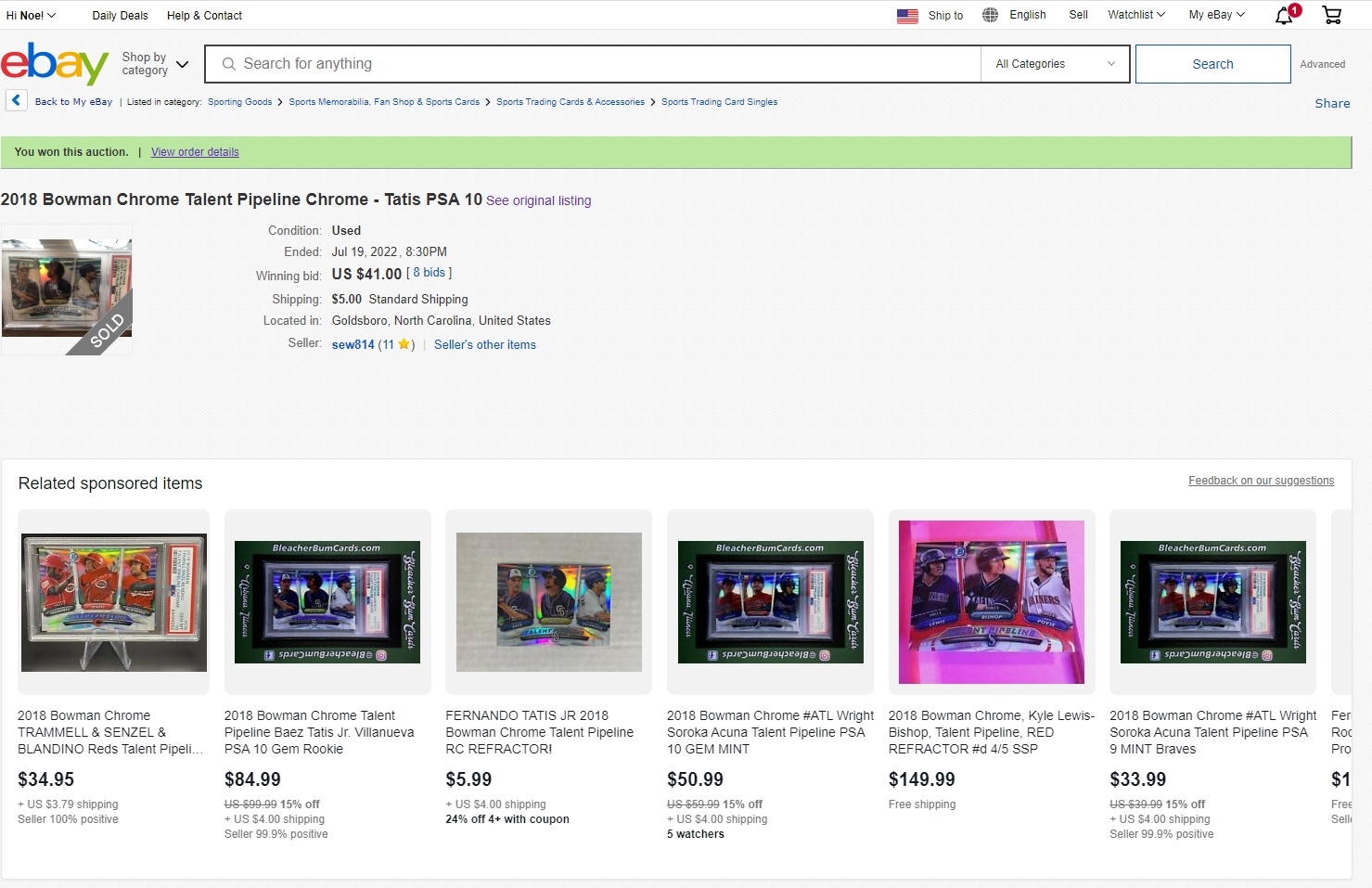Screen dimensions: 1372x888
Task: Click the globe language icon
Action: tap(991, 15)
